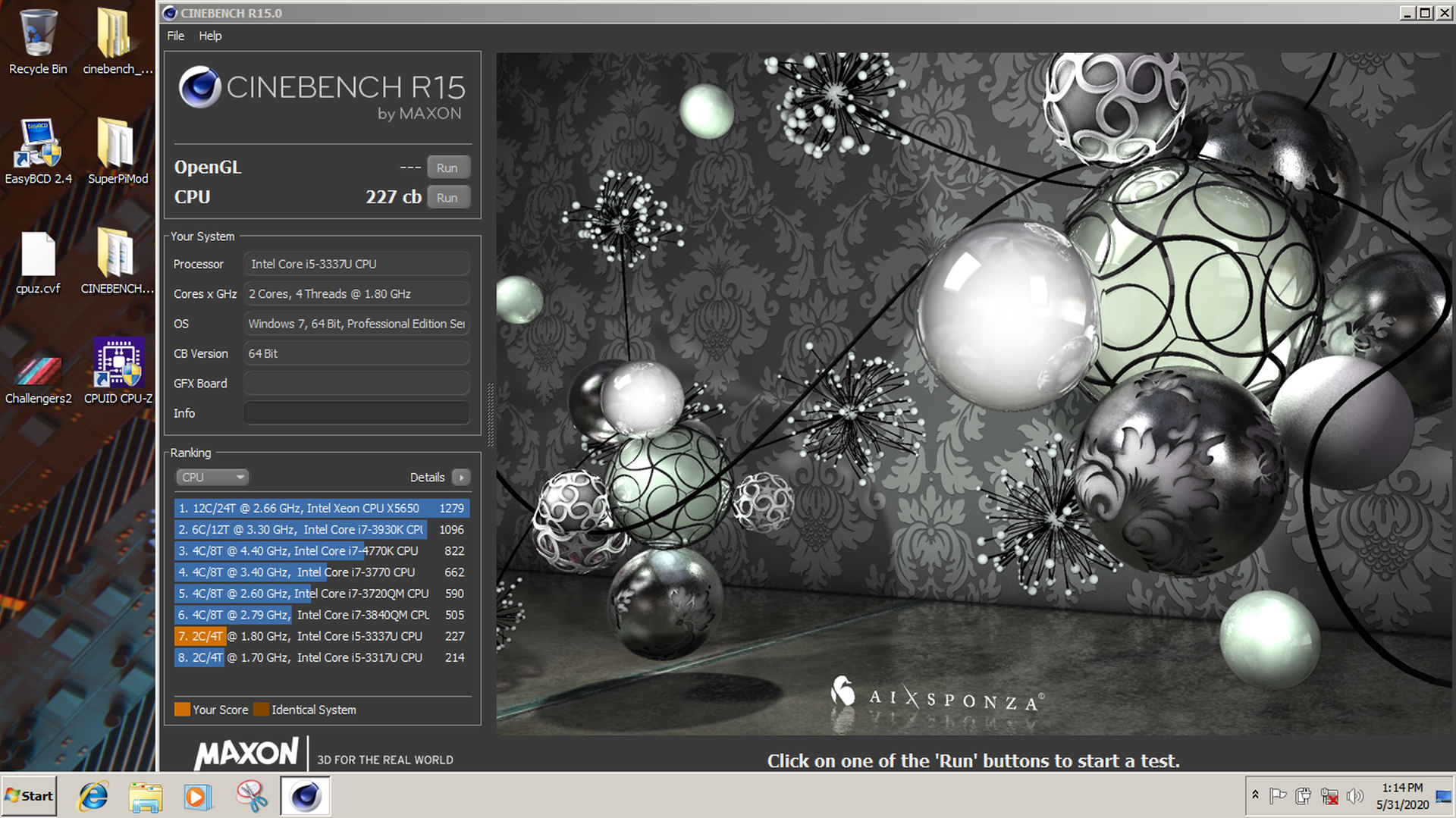Screen dimensions: 1456x818
Task: Select ranking row Intel Core i7-4770K
Action: (322, 550)
